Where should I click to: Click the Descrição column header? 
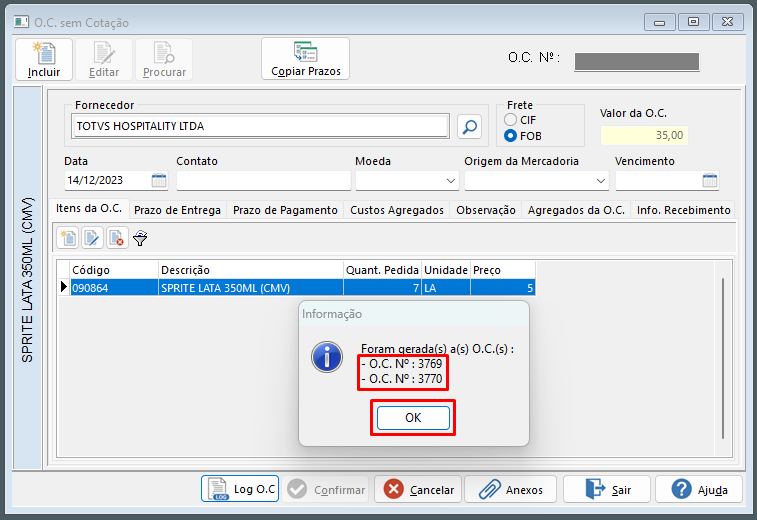point(251,270)
